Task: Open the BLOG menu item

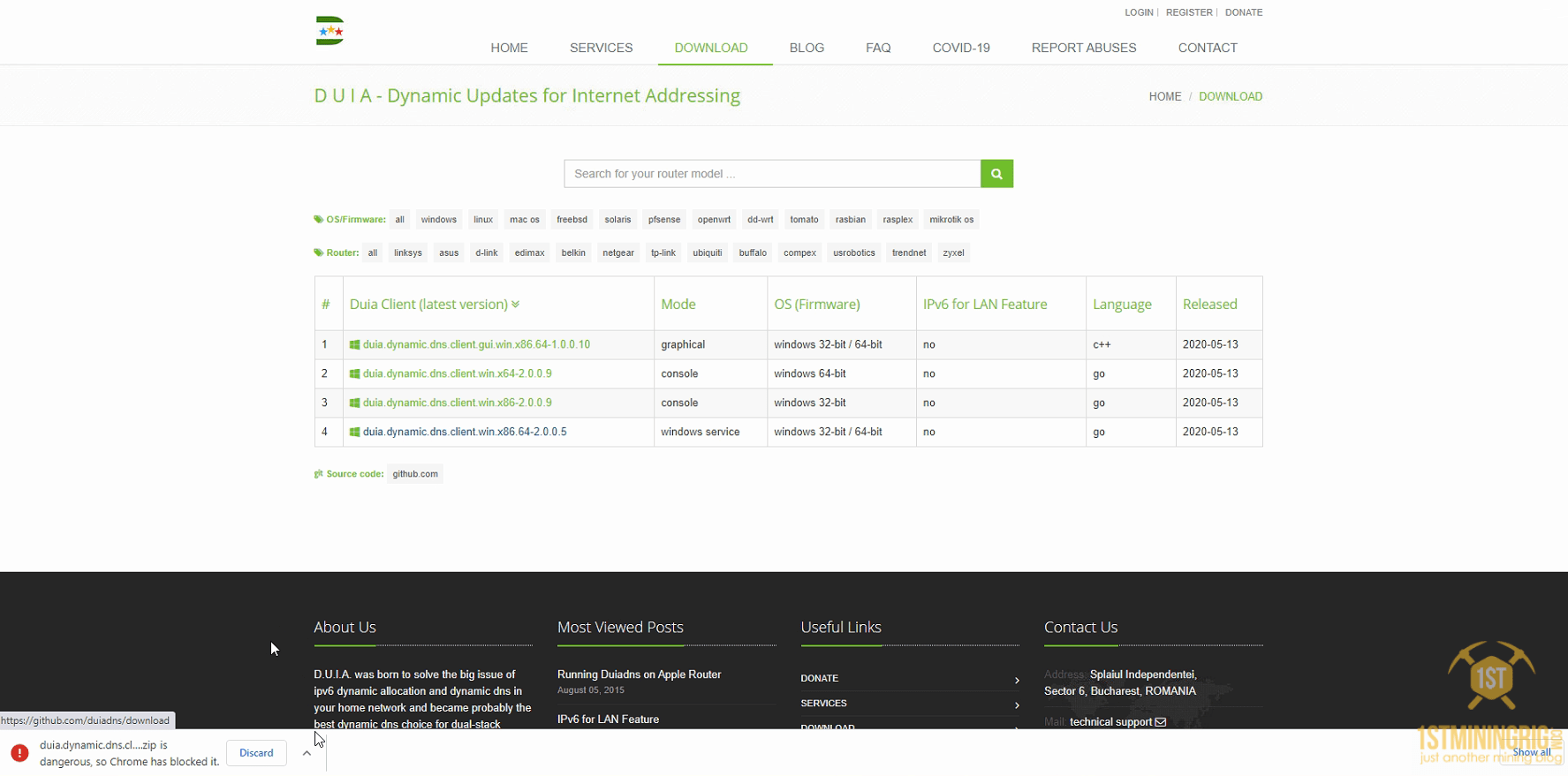Action: [807, 48]
